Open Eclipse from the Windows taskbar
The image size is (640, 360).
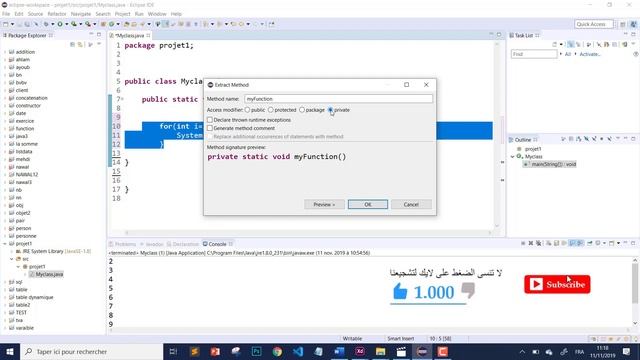pyautogui.click(x=422, y=351)
